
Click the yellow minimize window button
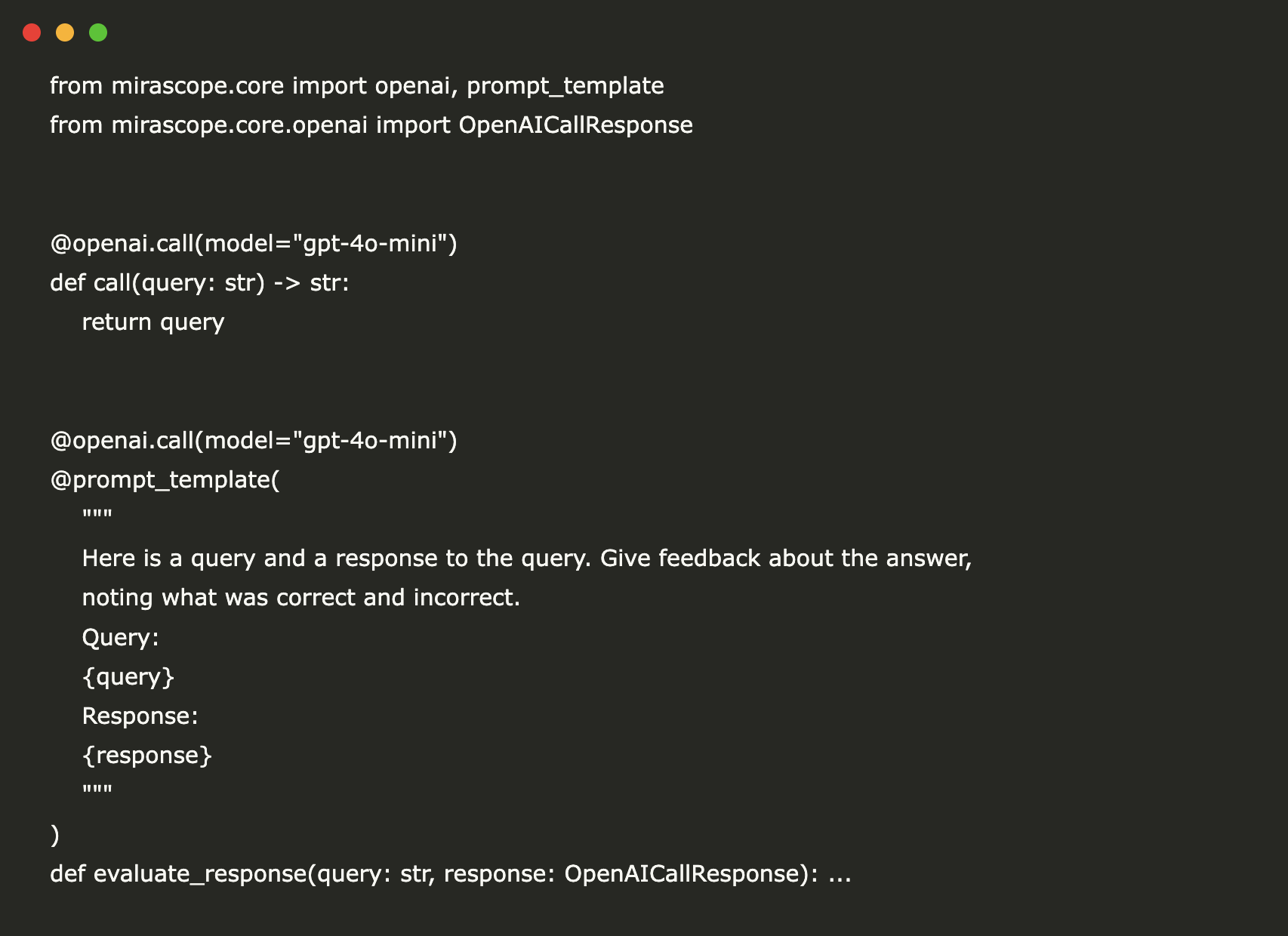[65, 32]
